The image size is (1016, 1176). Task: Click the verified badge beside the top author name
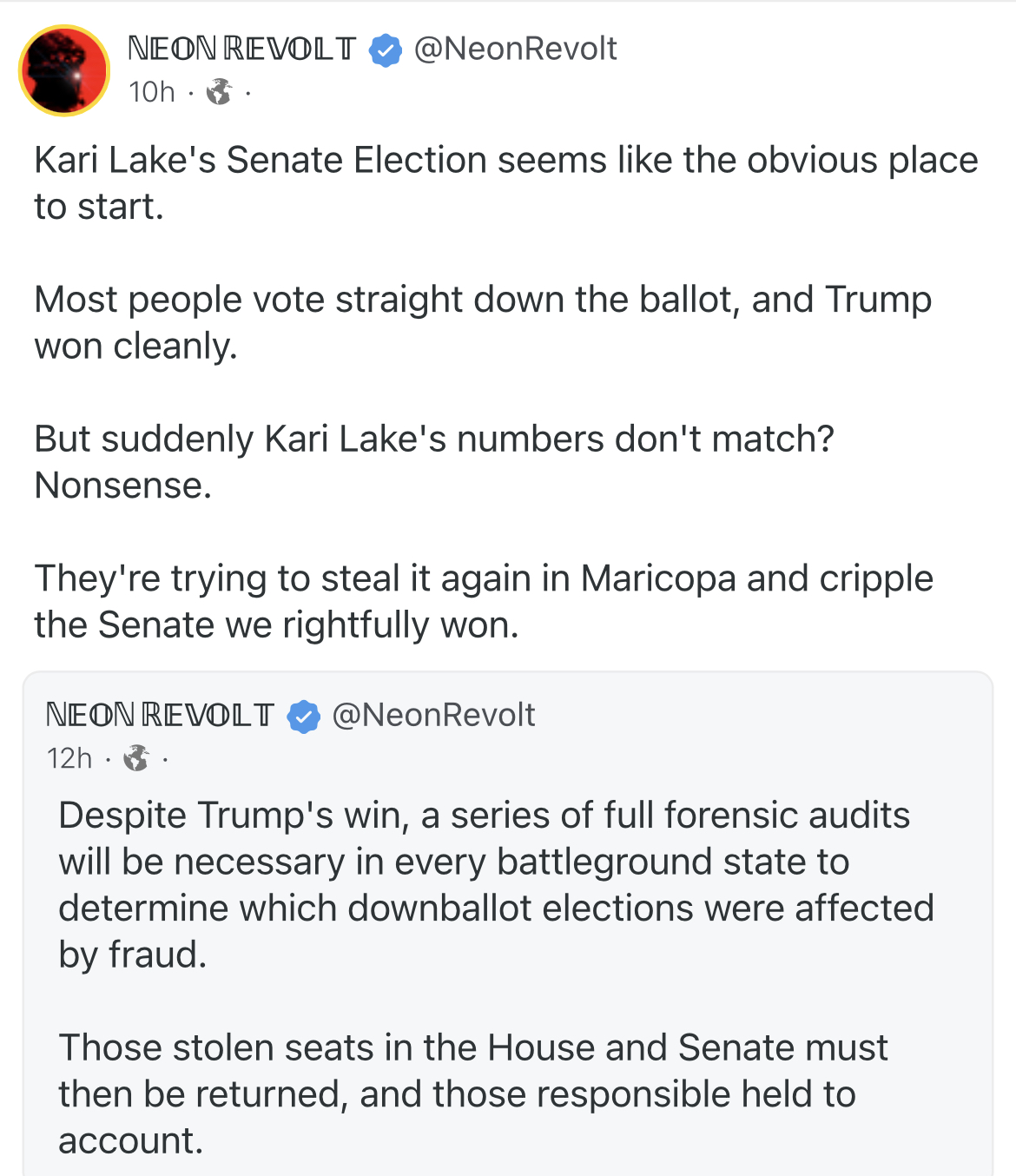(385, 50)
